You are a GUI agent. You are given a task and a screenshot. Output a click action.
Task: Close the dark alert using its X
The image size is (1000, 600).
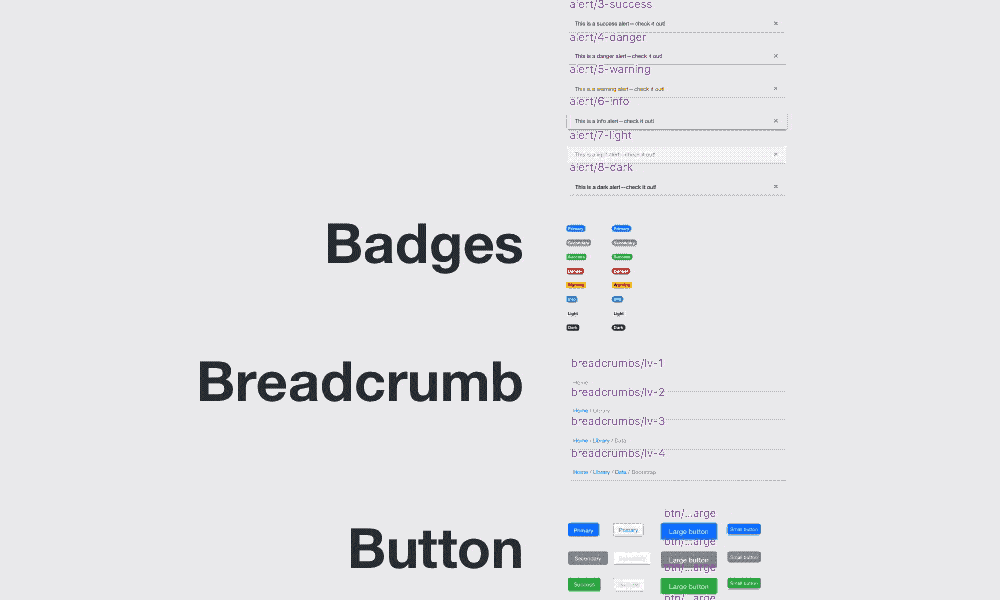coord(775,187)
